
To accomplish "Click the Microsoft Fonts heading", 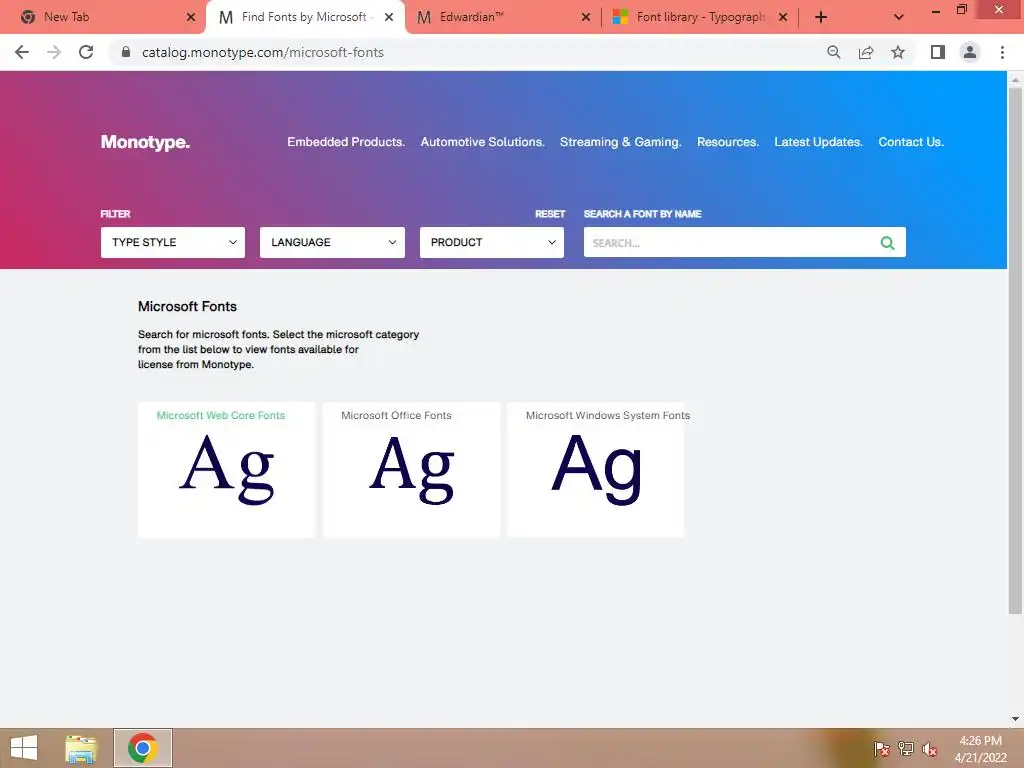I will [x=187, y=306].
